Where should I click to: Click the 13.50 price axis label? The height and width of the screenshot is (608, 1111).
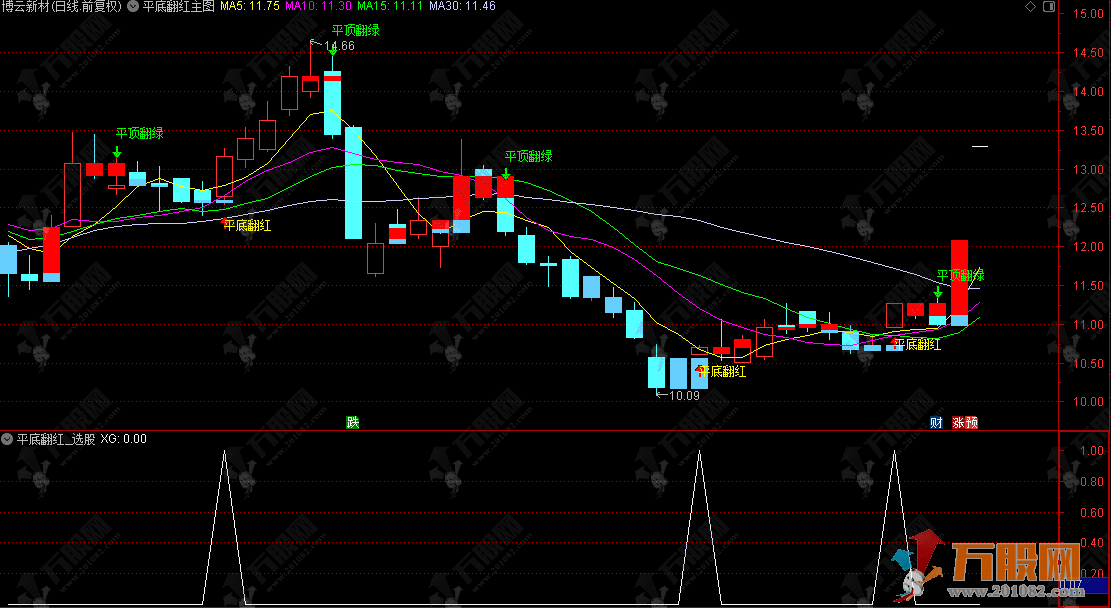1088,130
